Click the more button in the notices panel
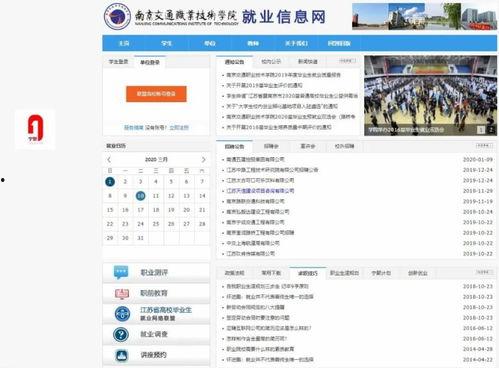Screen dimensions: 499x368 [348, 61]
